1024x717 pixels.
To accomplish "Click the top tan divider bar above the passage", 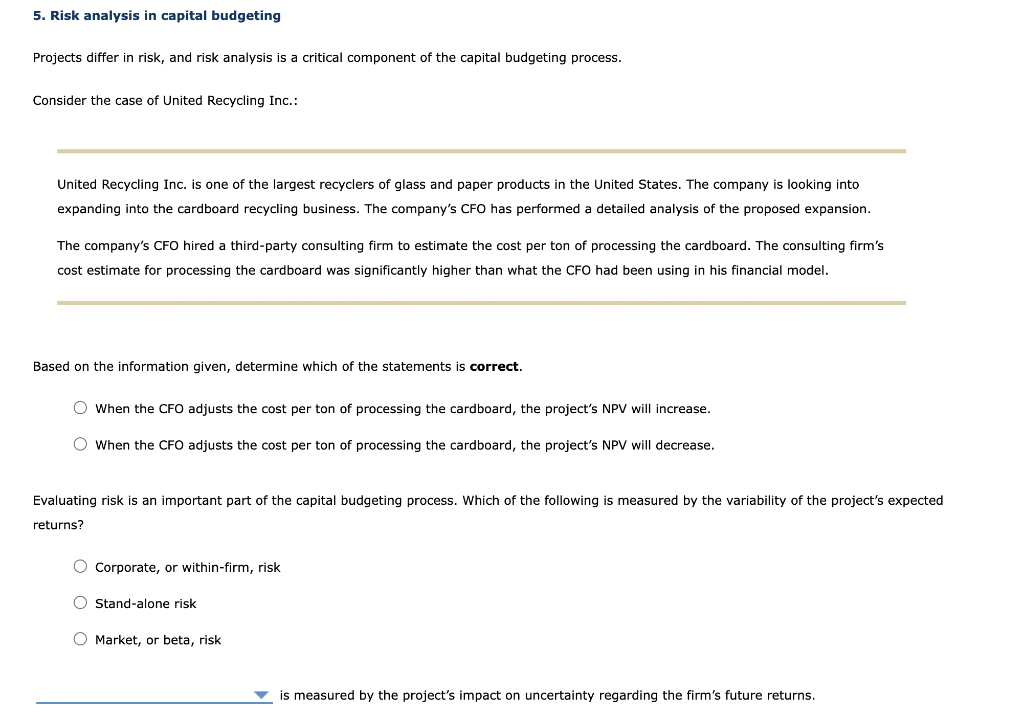I will tap(480, 150).
